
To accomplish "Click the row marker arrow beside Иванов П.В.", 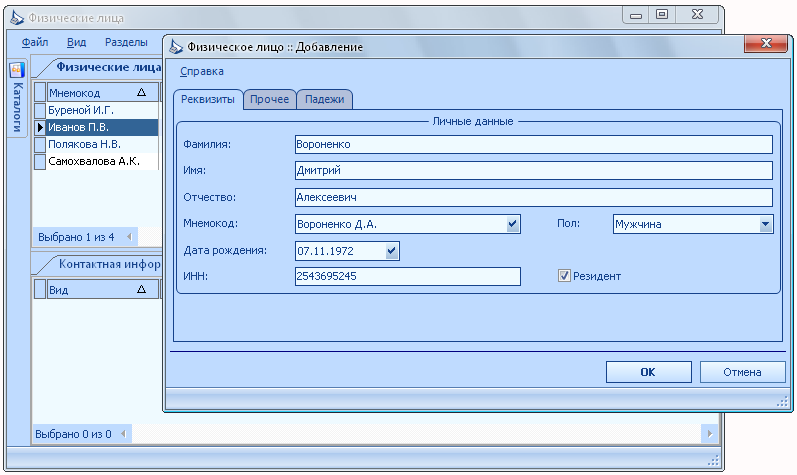I will (40, 127).
